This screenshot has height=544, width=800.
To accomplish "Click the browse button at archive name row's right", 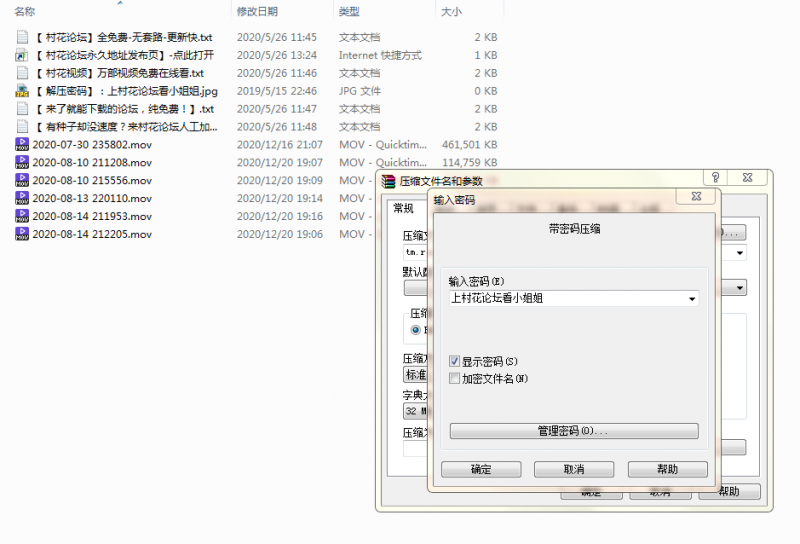I will click(x=734, y=233).
